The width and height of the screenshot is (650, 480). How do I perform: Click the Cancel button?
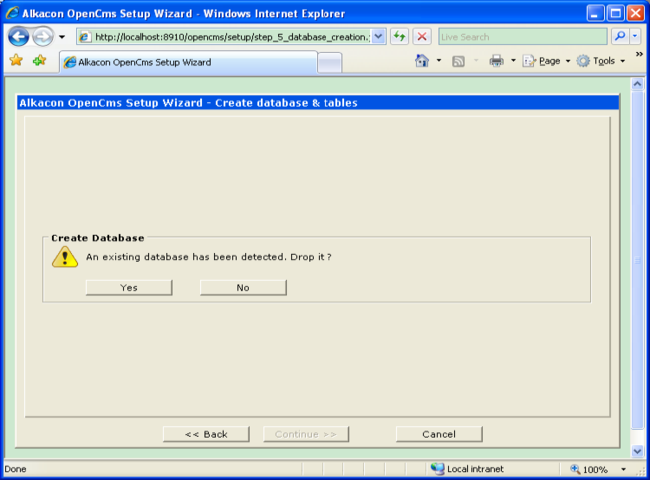pos(439,434)
